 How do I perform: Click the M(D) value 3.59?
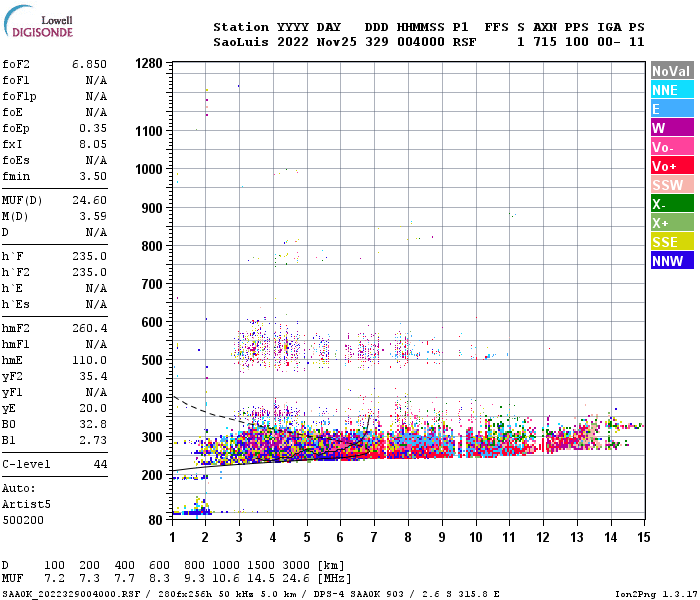[93, 217]
